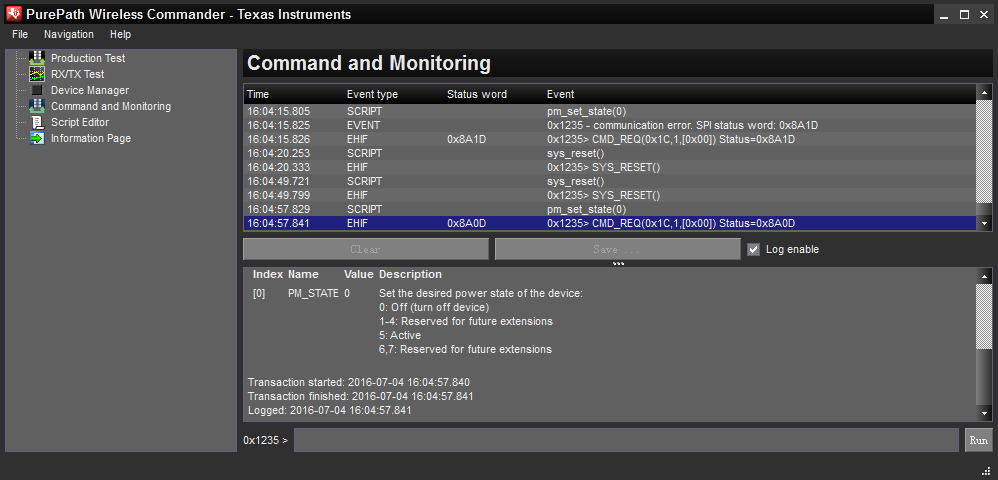Select sys_reset() row at 16:04:49.721

pos(610,181)
